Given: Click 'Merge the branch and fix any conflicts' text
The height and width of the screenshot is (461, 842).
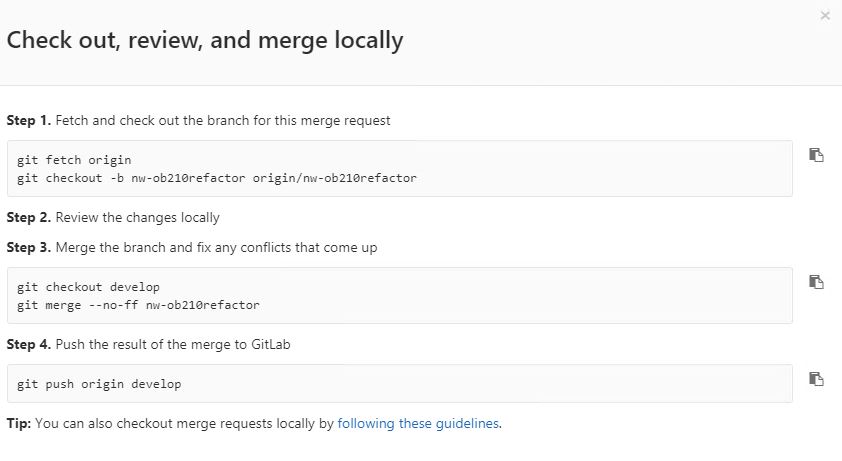Looking at the screenshot, I should pos(216,247).
